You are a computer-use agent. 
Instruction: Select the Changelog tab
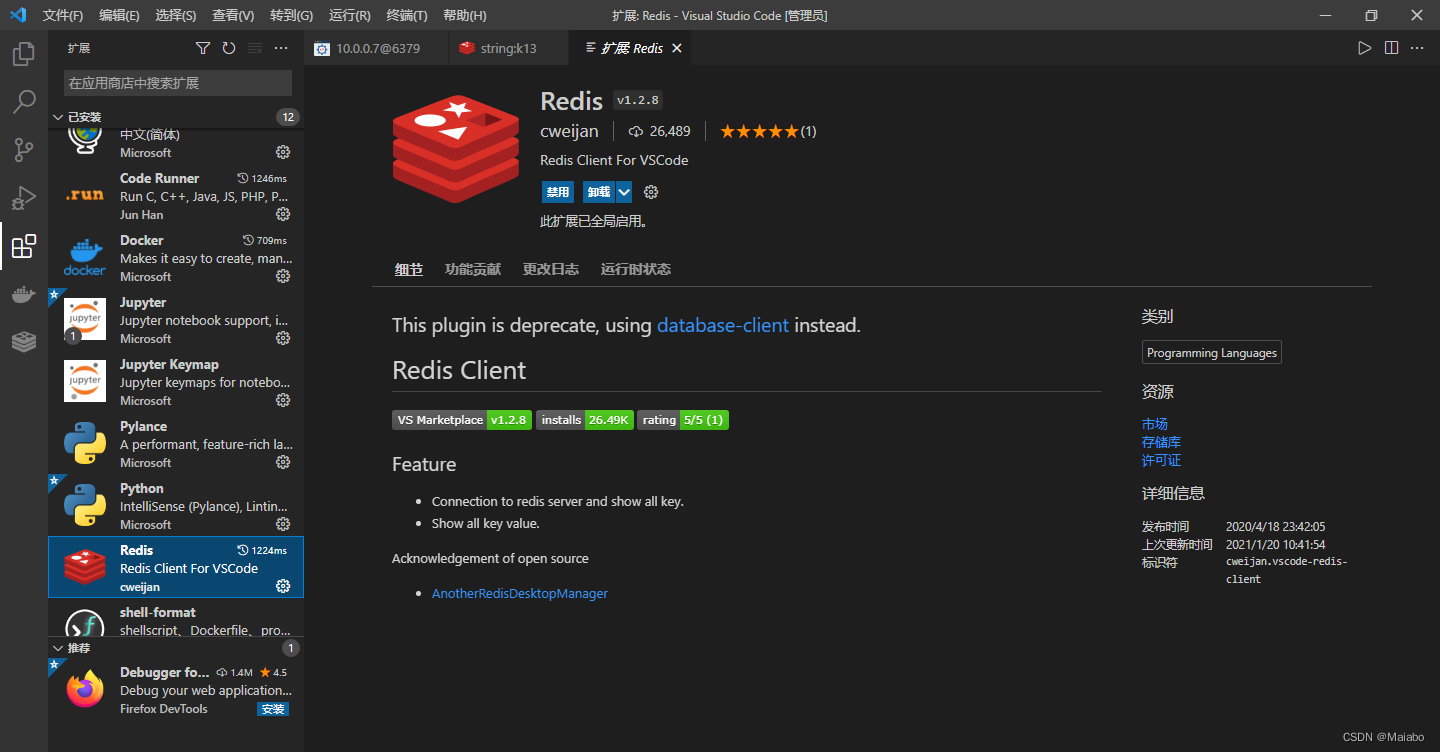tap(550, 269)
